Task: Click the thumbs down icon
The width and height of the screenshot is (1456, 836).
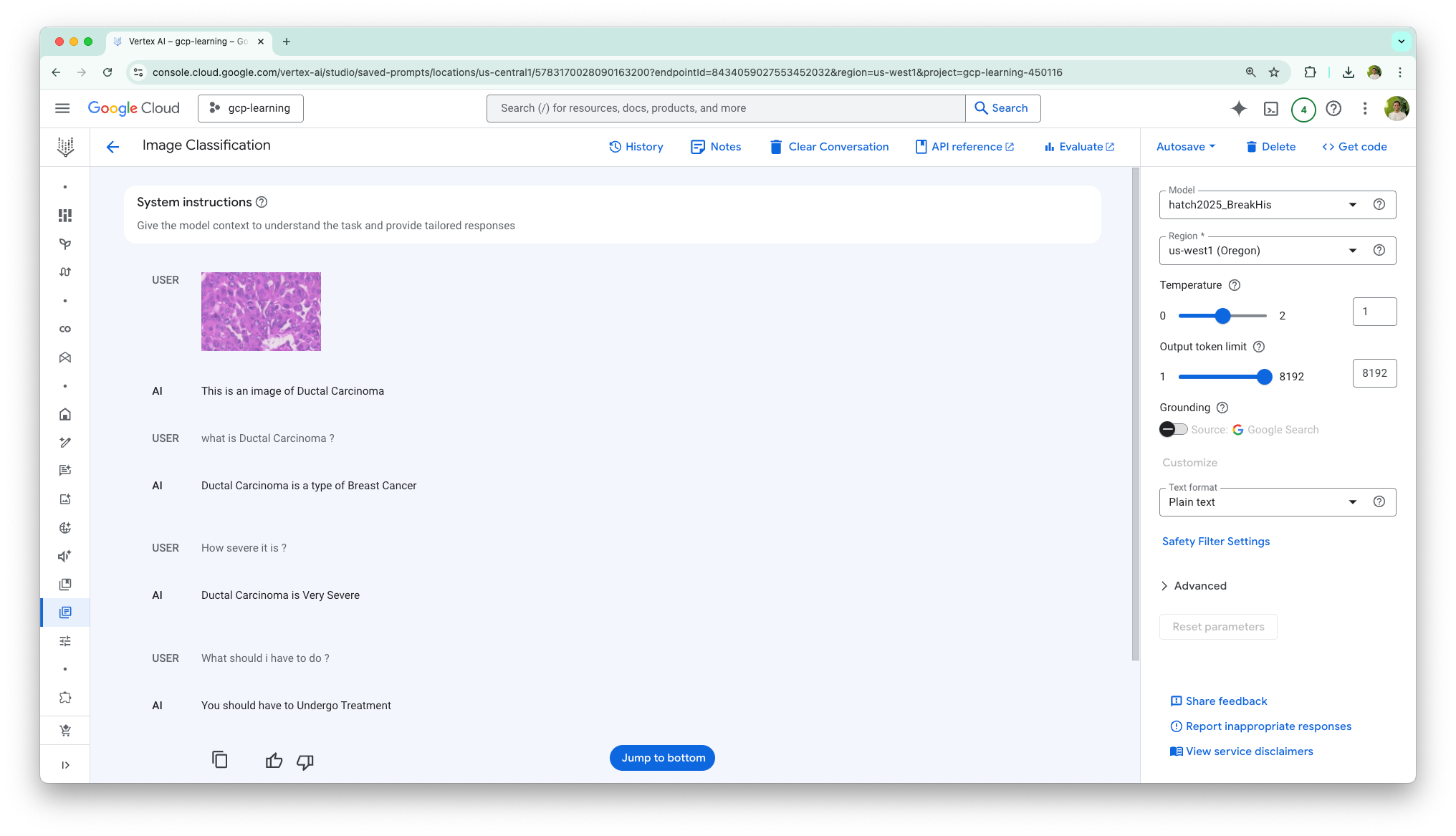Action: tap(305, 761)
